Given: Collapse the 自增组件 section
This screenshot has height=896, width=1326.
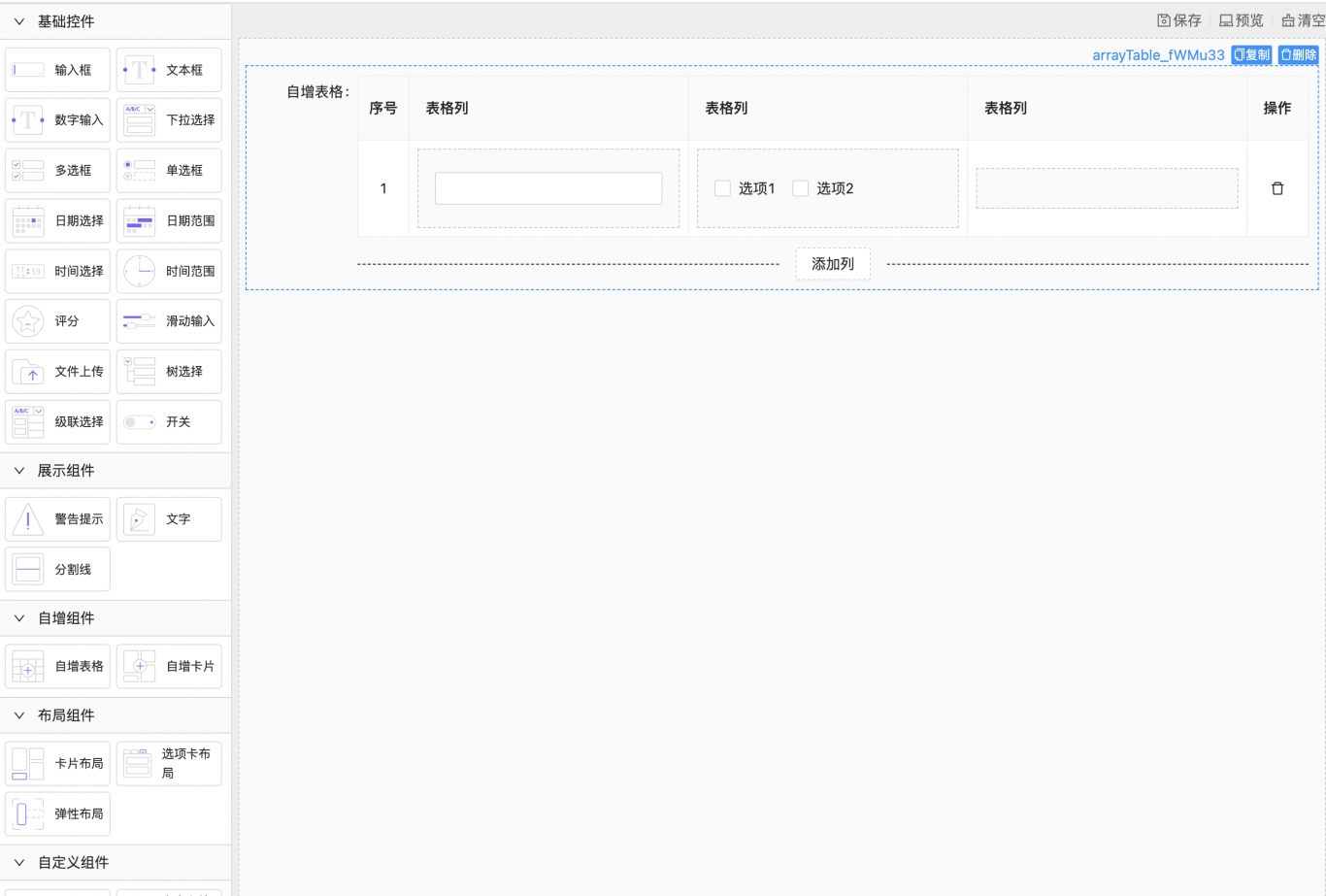Looking at the screenshot, I should [x=116, y=618].
